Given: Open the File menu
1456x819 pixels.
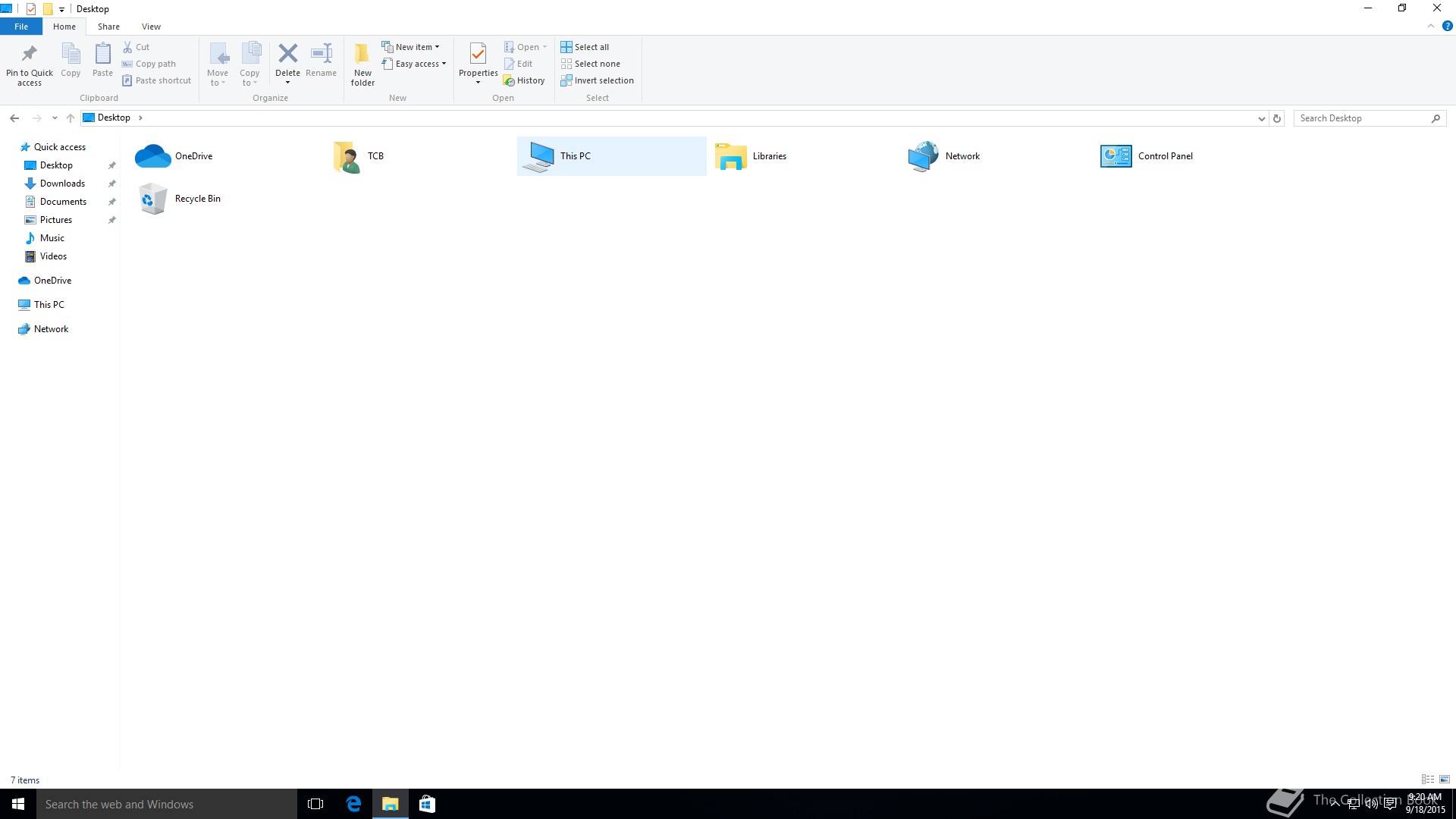Looking at the screenshot, I should coord(21,27).
